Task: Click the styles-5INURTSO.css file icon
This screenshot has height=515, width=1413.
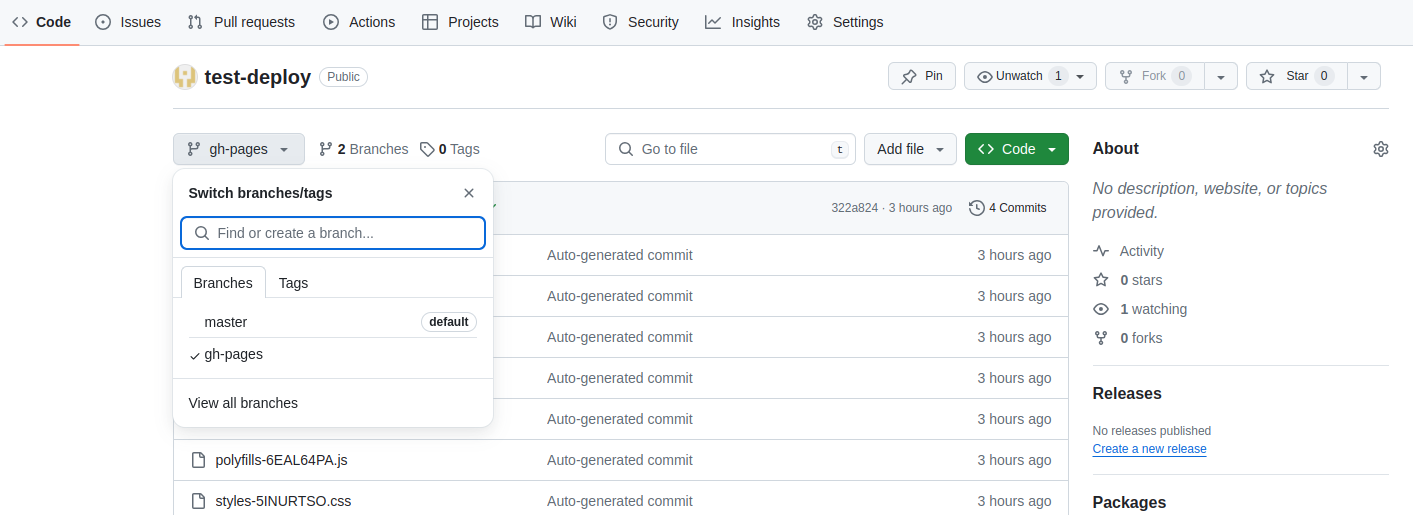Action: (x=198, y=501)
